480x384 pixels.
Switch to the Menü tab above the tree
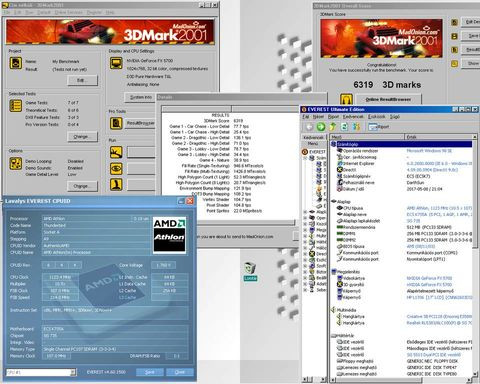click(x=313, y=144)
